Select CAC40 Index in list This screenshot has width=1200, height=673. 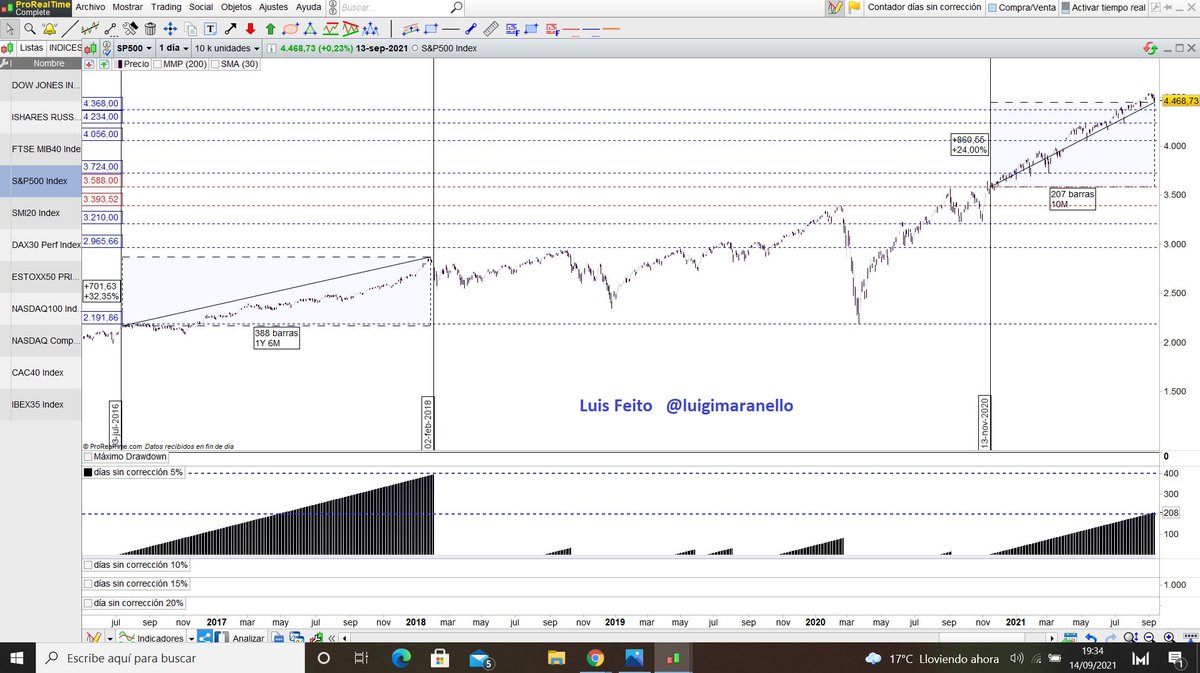40,372
